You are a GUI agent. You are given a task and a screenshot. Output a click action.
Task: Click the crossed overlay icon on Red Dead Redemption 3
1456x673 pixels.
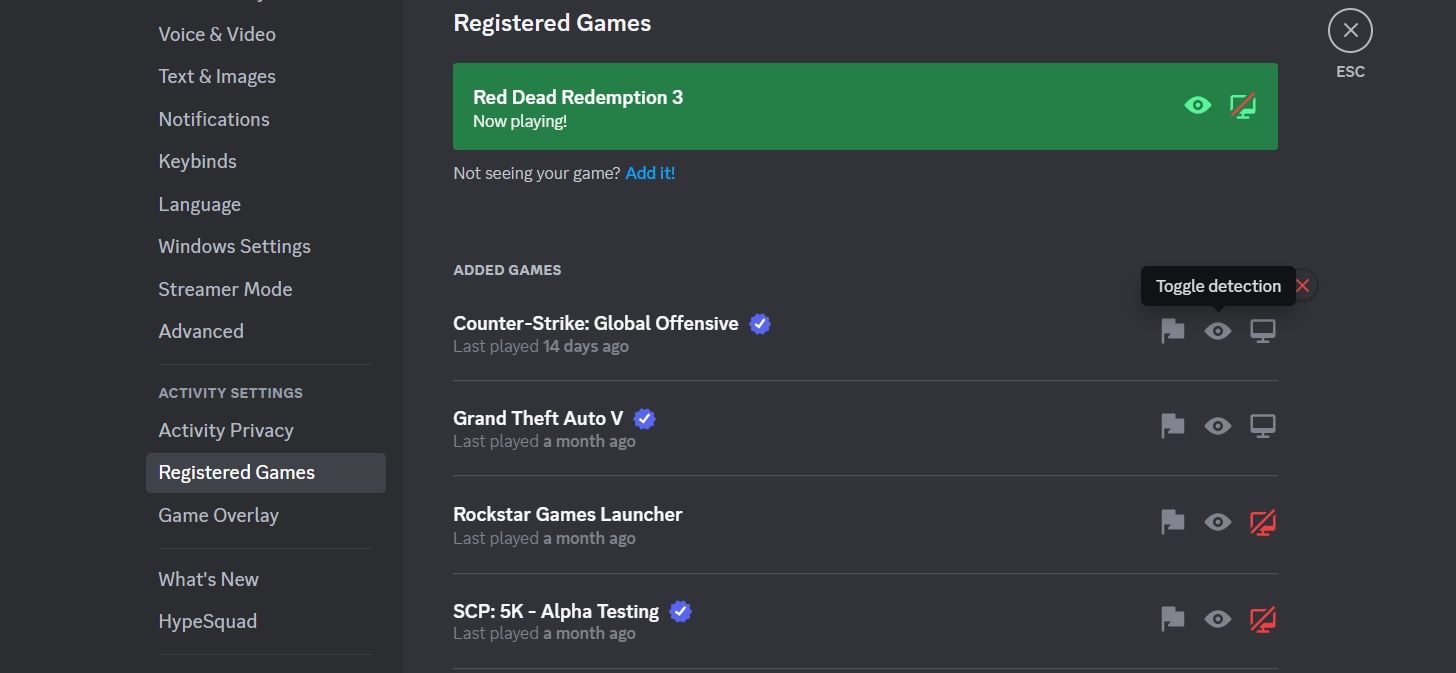(1243, 105)
